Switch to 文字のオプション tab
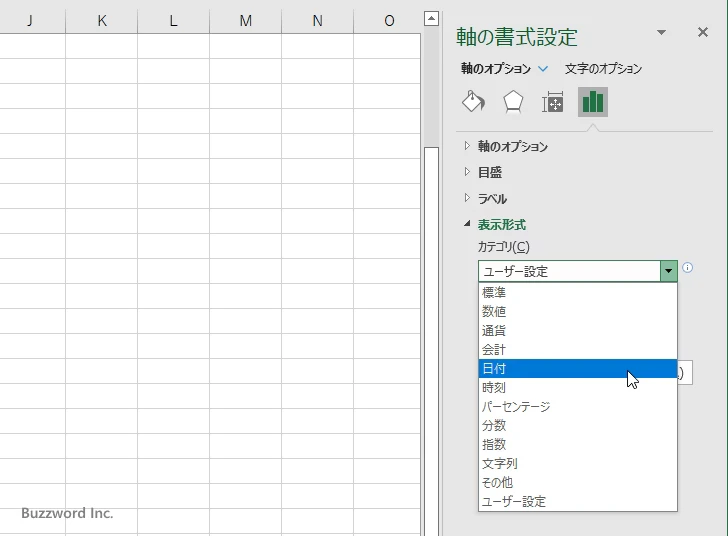This screenshot has width=728, height=536. pos(603,69)
